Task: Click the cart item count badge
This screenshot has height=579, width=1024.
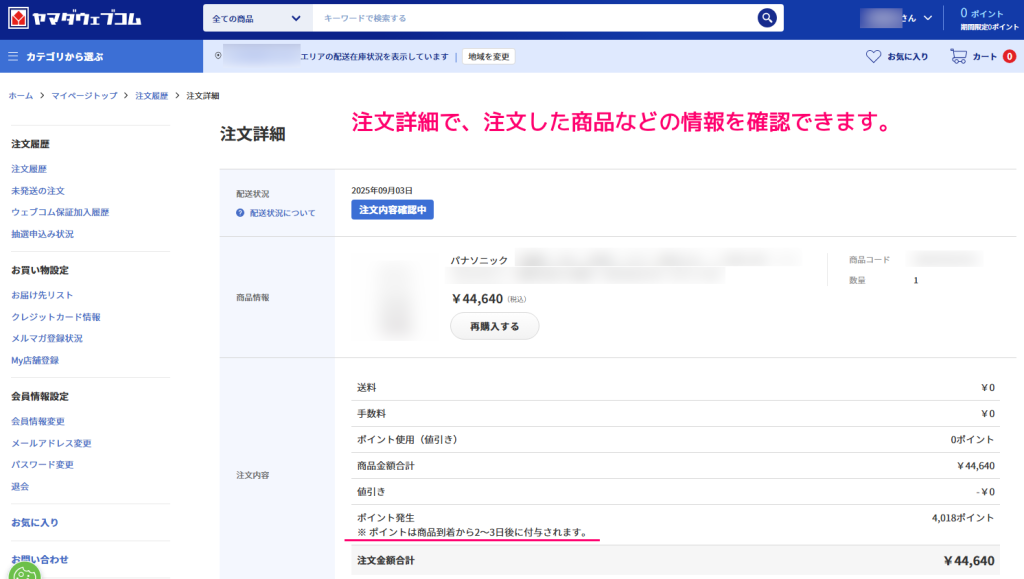Action: click(x=1008, y=57)
